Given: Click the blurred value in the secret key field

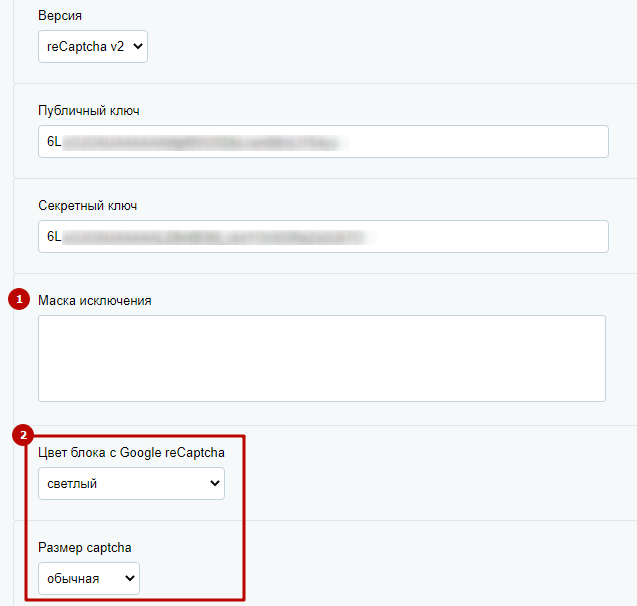Looking at the screenshot, I should (217, 236).
